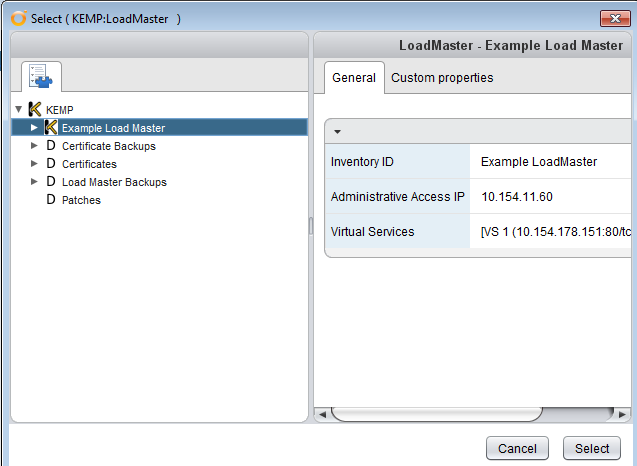Click the LoadMaster - Example Load Master heading
Screen dimensions: 637x466
511,45
